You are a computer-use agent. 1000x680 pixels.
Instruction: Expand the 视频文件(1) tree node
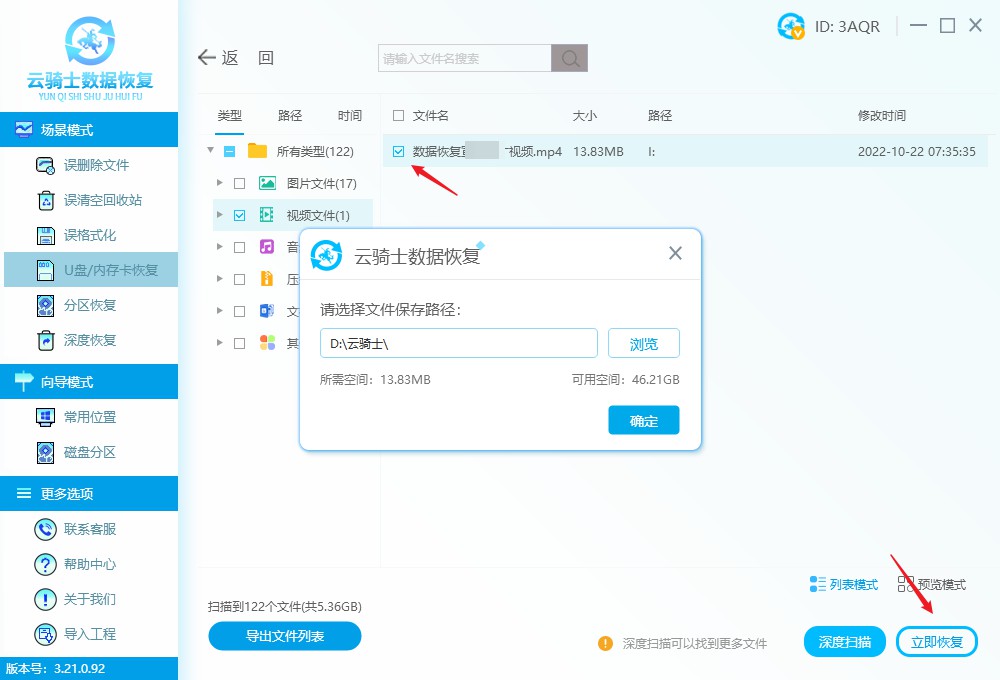219,215
